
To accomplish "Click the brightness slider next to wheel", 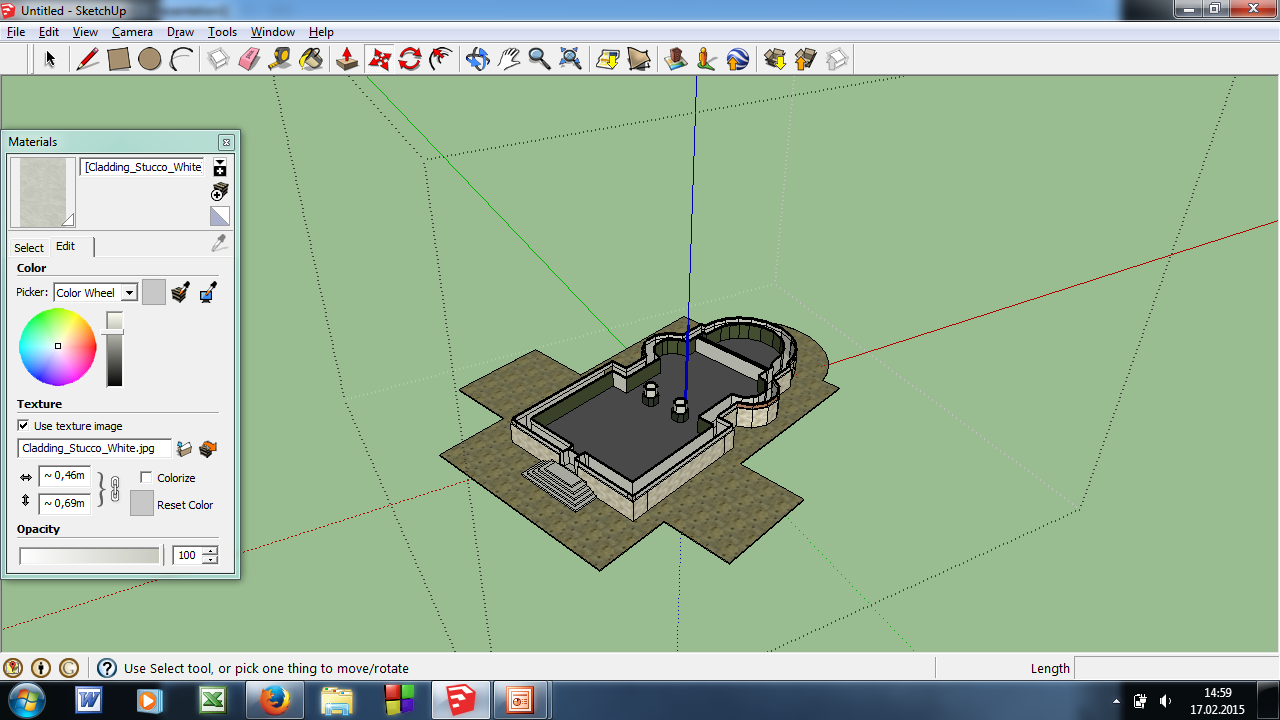I will pyautogui.click(x=115, y=349).
